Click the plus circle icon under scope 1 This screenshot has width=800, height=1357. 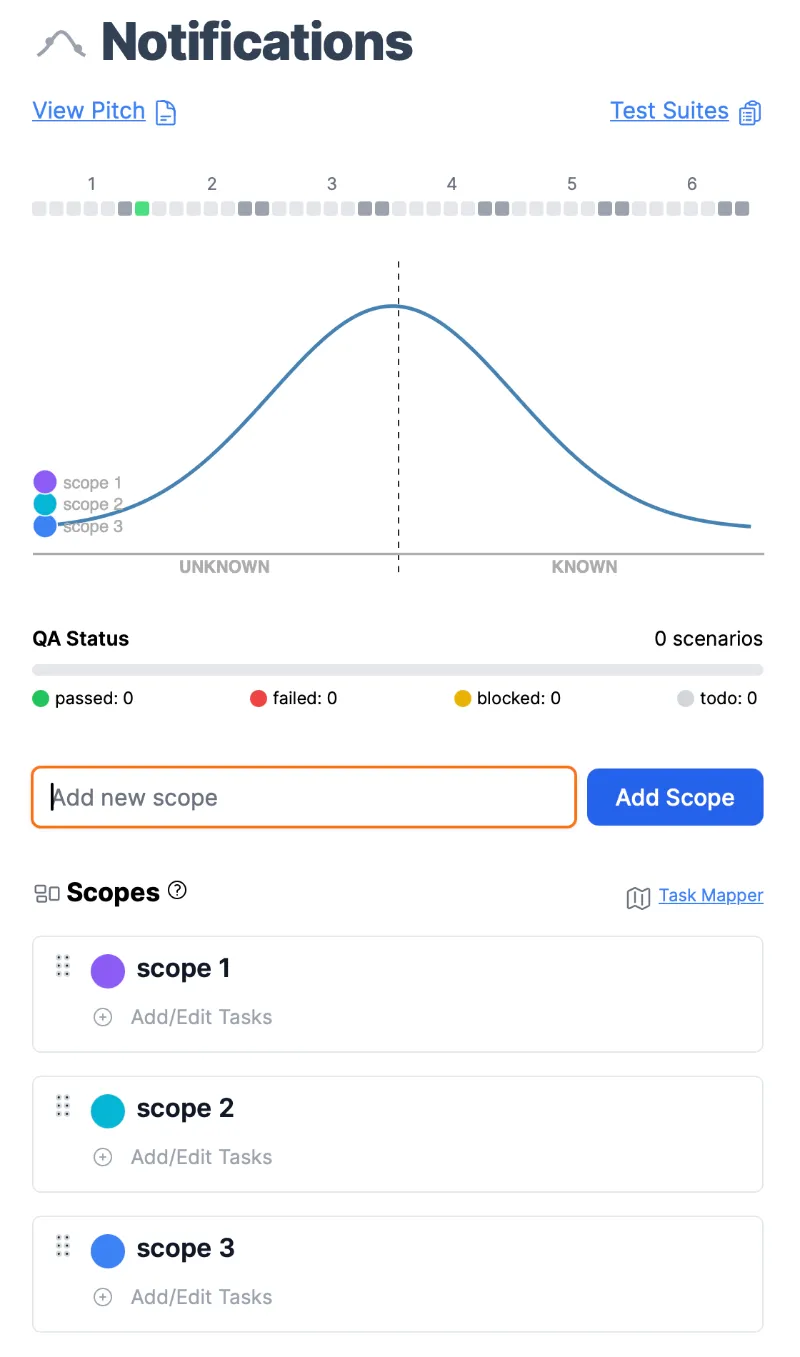coord(102,1017)
